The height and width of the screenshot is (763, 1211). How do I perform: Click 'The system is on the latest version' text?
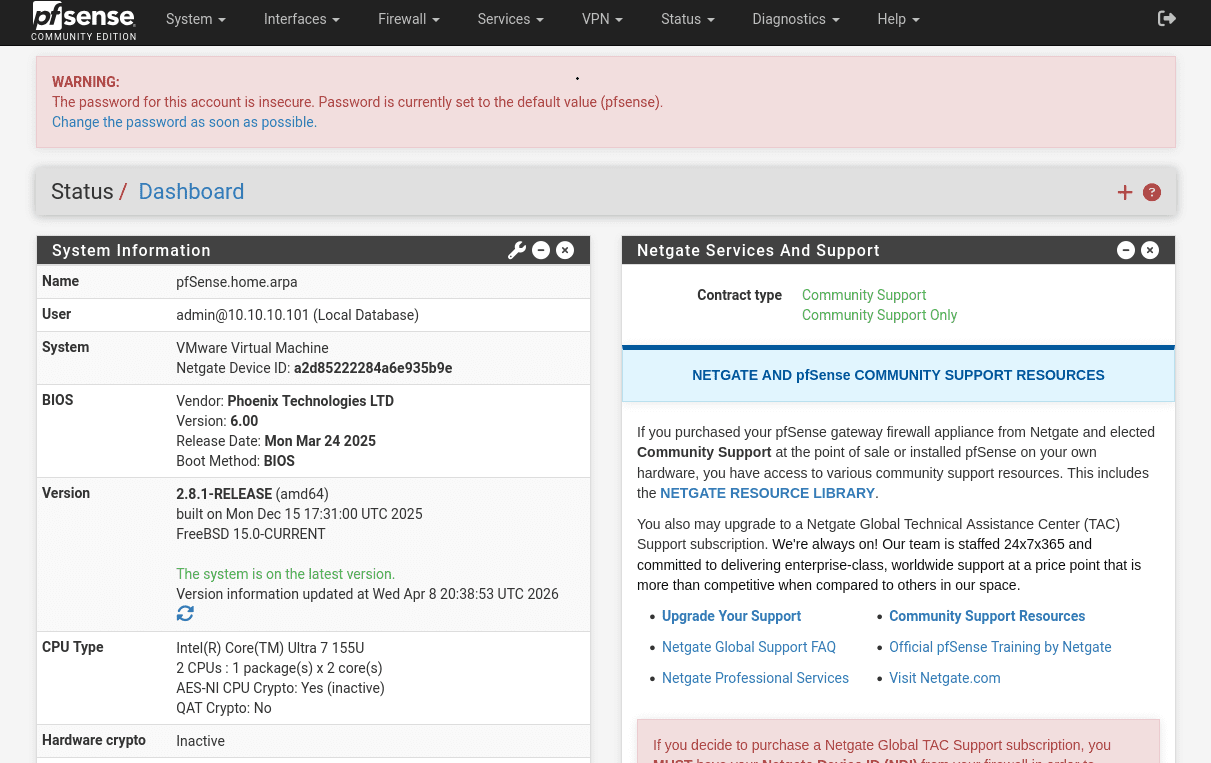[285, 574]
